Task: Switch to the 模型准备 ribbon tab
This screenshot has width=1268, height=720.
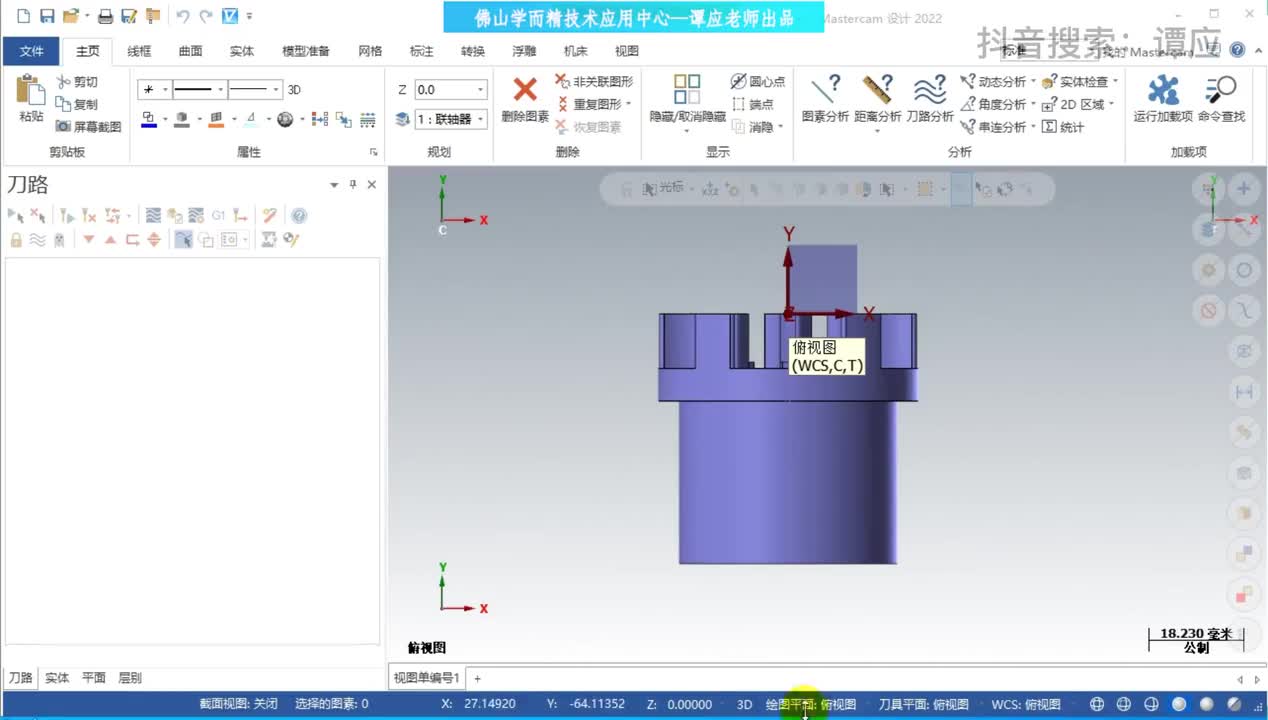Action: (306, 51)
